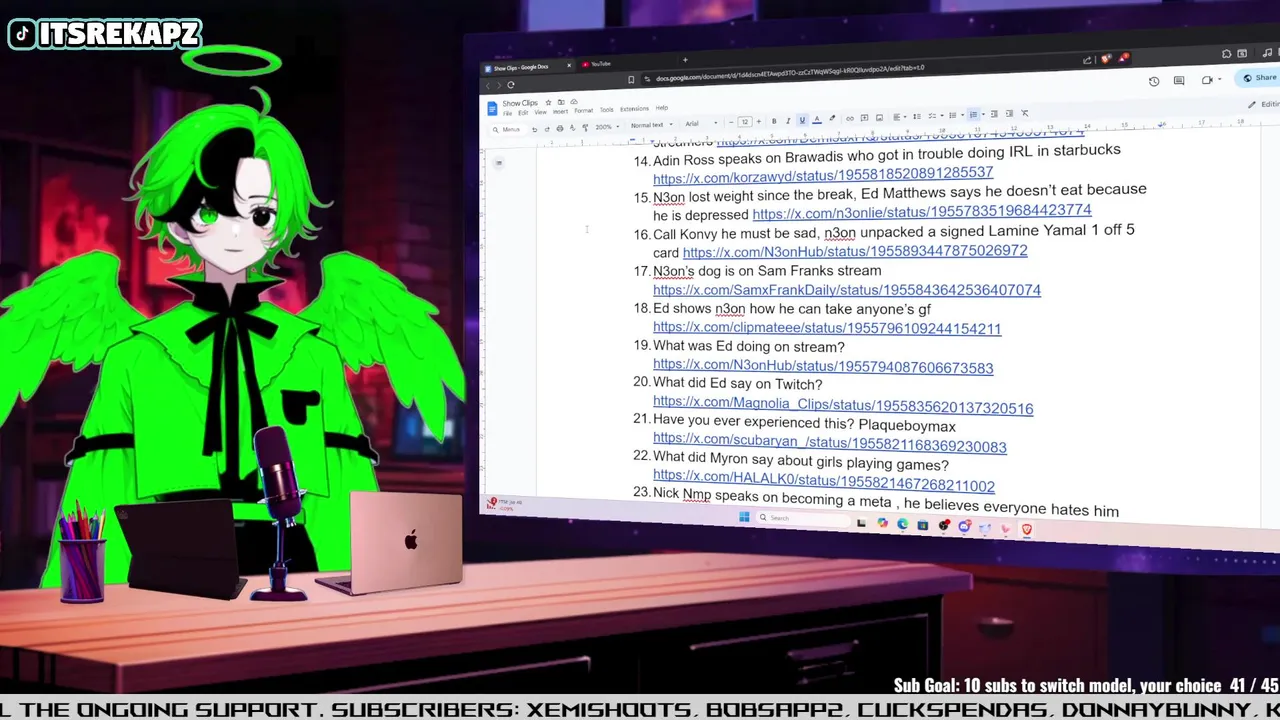Reload the page in the browser
This screenshot has width=1280, height=720.
click(x=511, y=85)
